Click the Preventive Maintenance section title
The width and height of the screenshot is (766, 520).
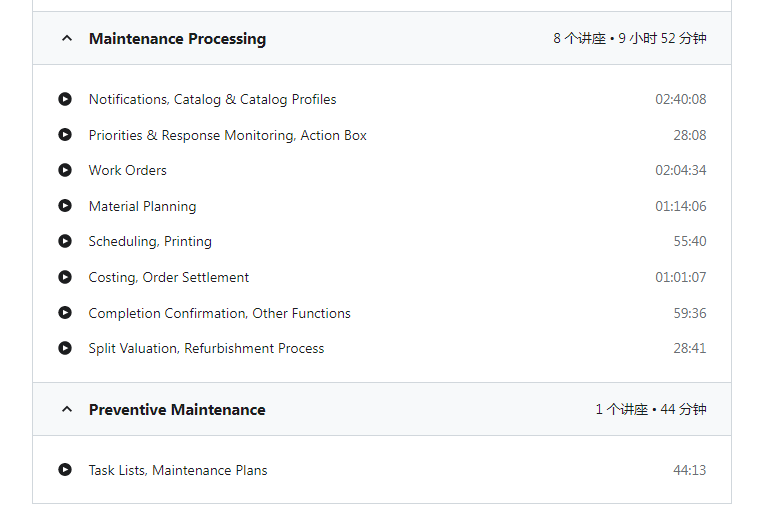pos(177,410)
